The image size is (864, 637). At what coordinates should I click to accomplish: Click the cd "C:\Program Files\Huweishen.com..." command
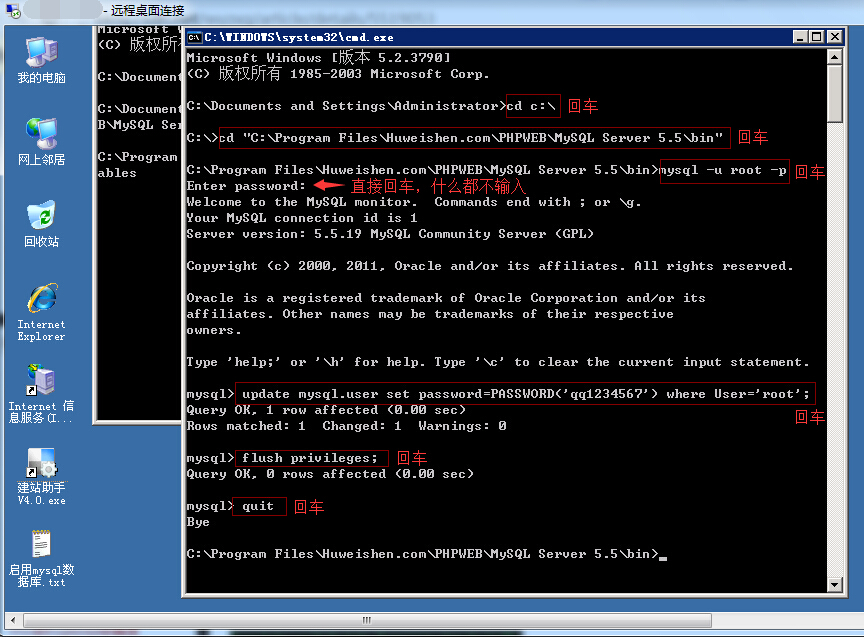tap(471, 138)
